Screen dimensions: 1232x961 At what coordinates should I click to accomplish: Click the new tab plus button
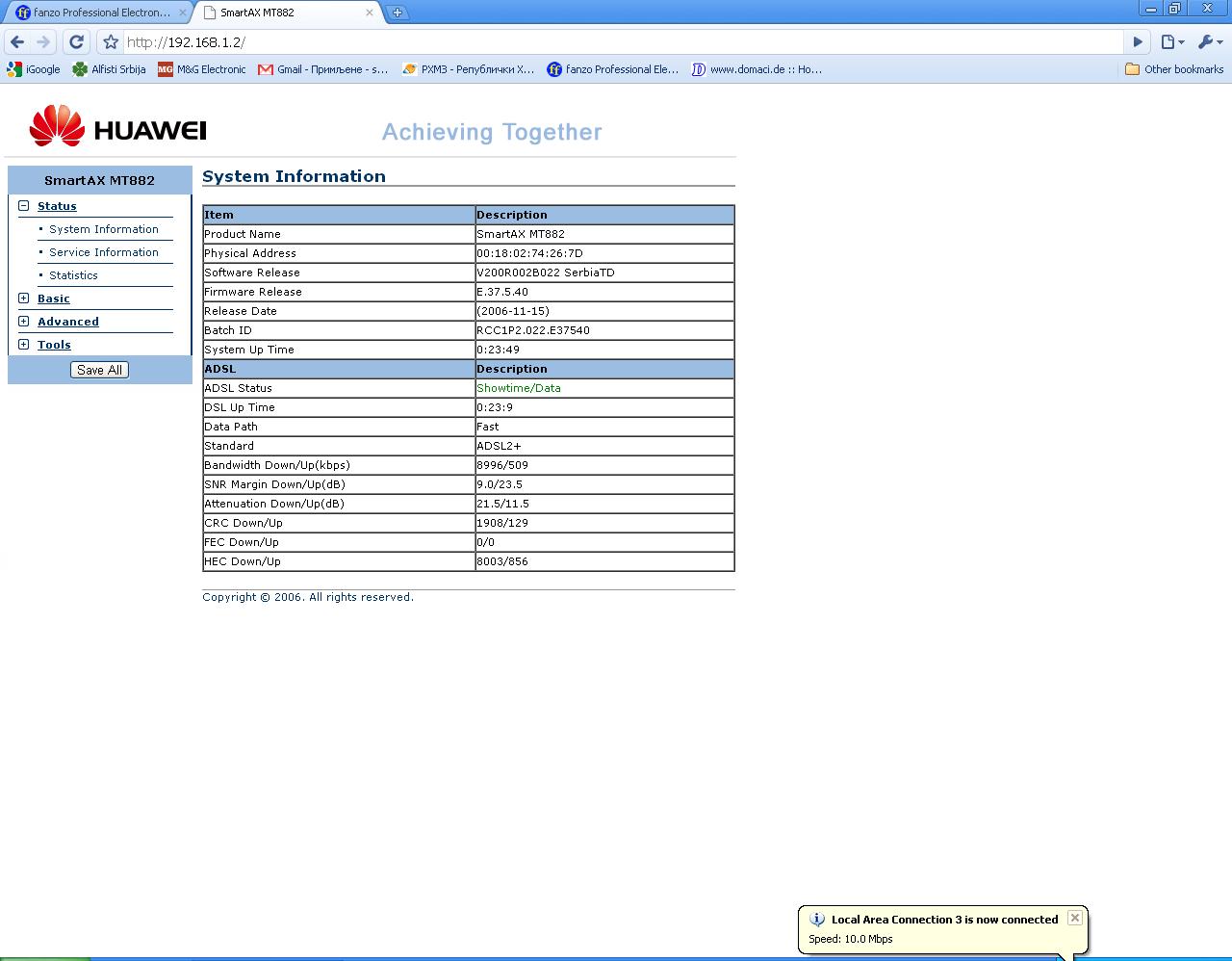pyautogui.click(x=397, y=13)
